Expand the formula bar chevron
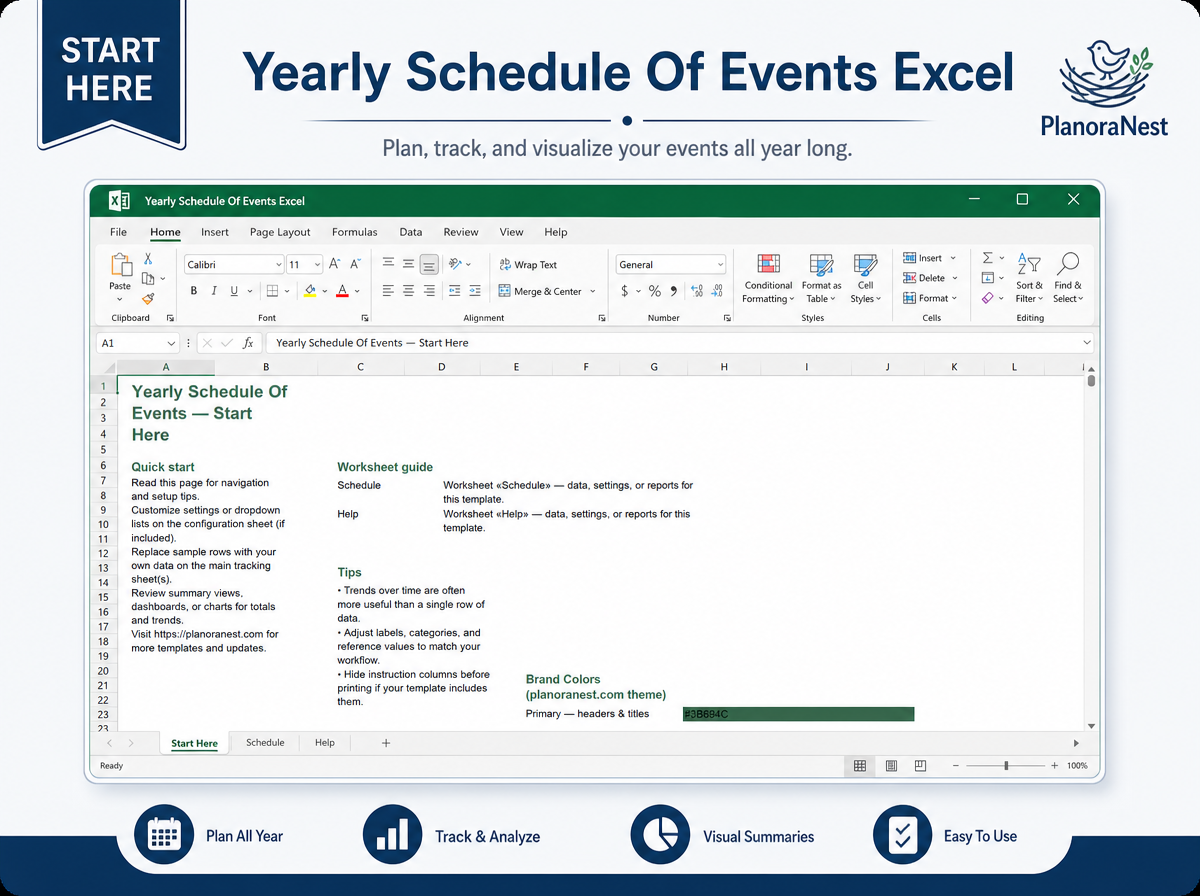The width and height of the screenshot is (1200, 896). tap(1087, 343)
